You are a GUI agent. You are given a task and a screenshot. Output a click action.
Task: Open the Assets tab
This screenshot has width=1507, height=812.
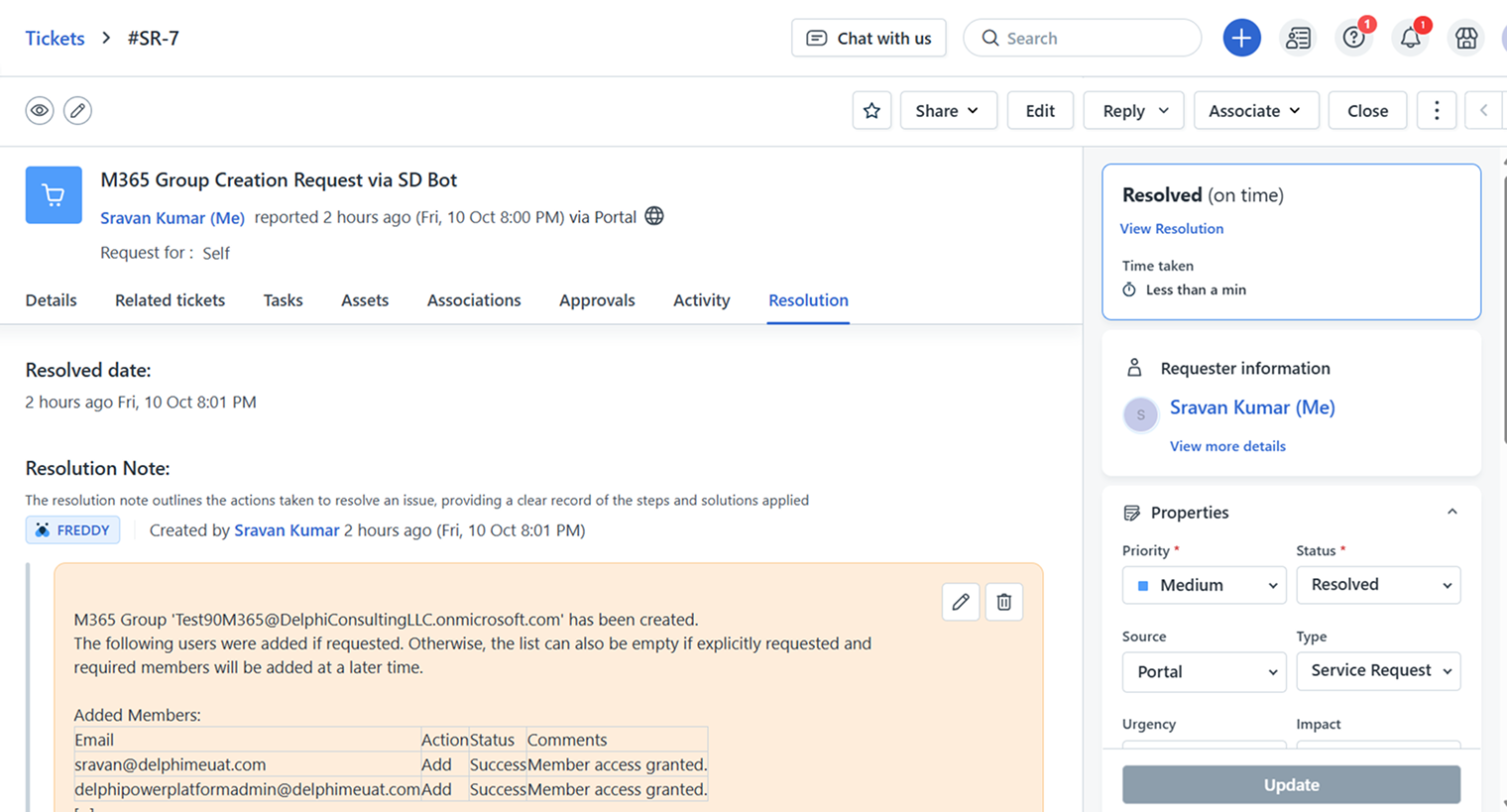(365, 300)
